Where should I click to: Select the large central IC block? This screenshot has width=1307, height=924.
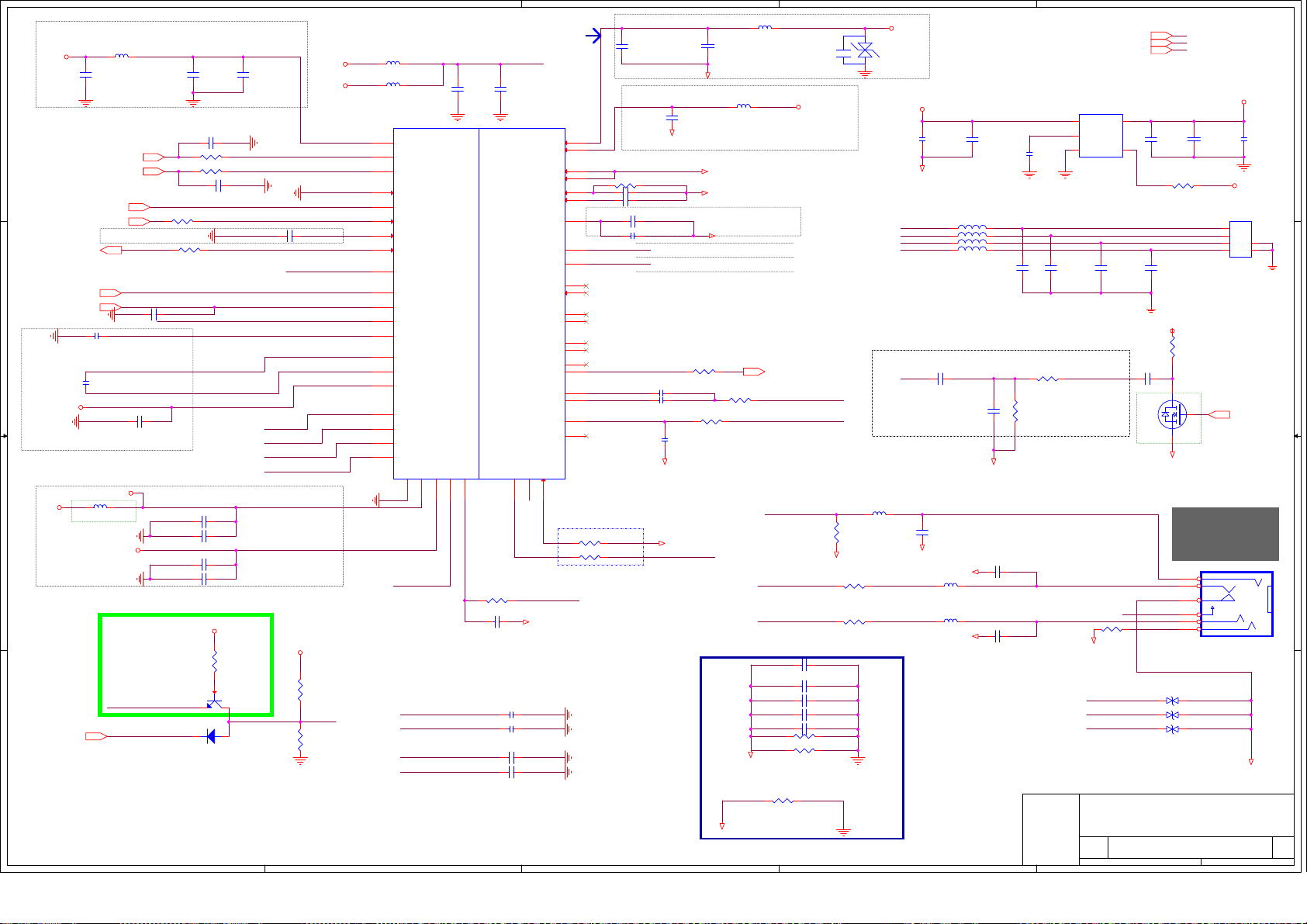coord(479,303)
